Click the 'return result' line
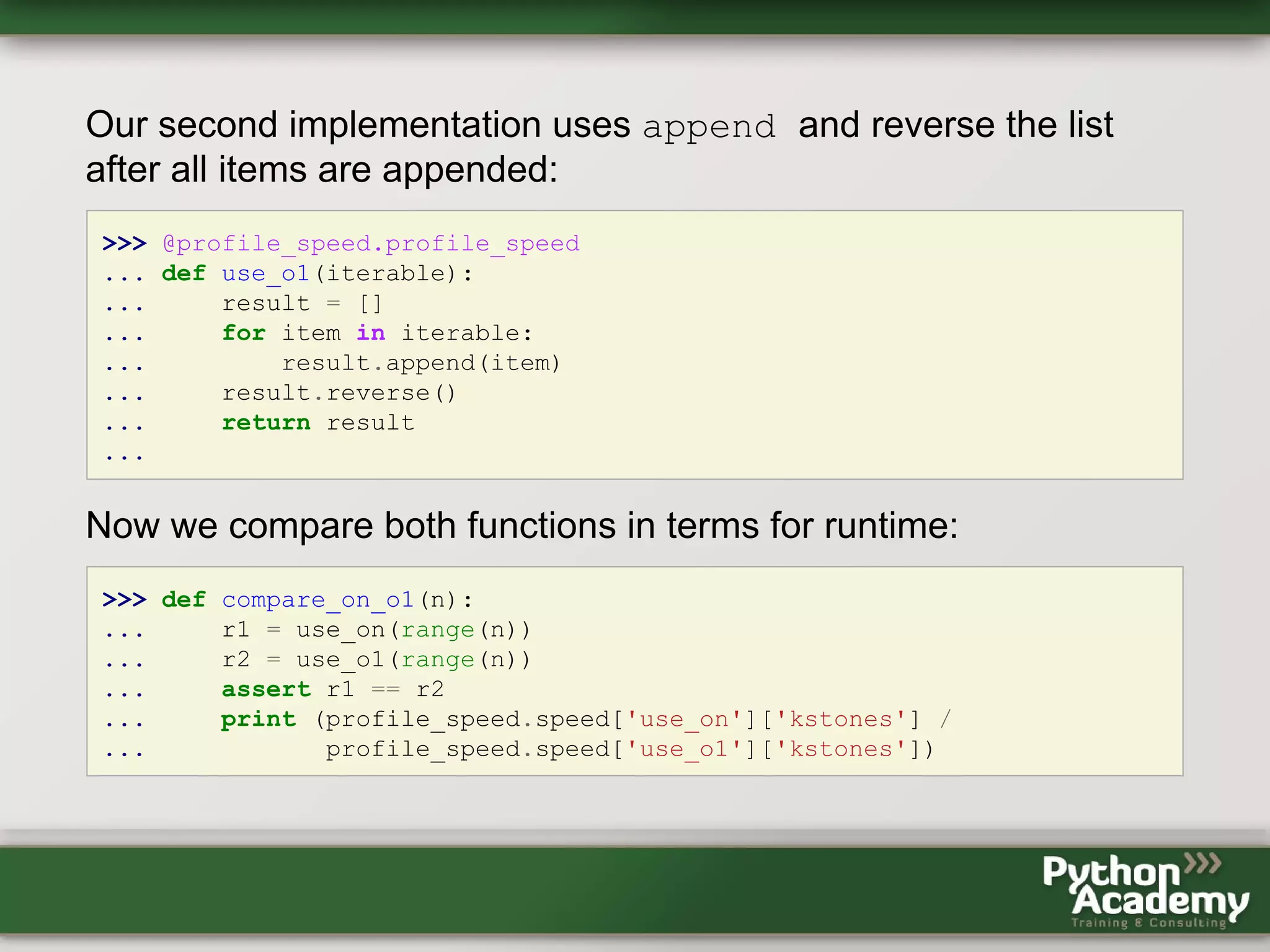The image size is (1270, 952). click(318, 423)
